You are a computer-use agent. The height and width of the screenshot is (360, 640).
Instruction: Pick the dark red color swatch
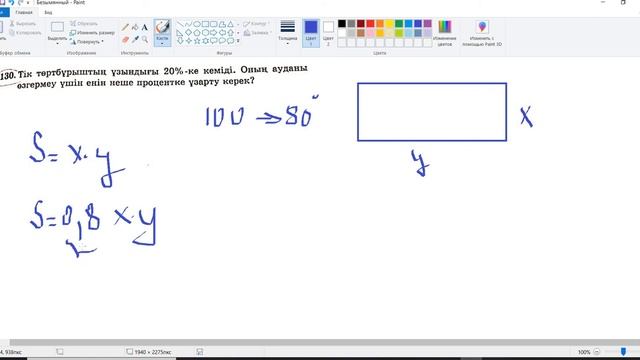(x=361, y=24)
